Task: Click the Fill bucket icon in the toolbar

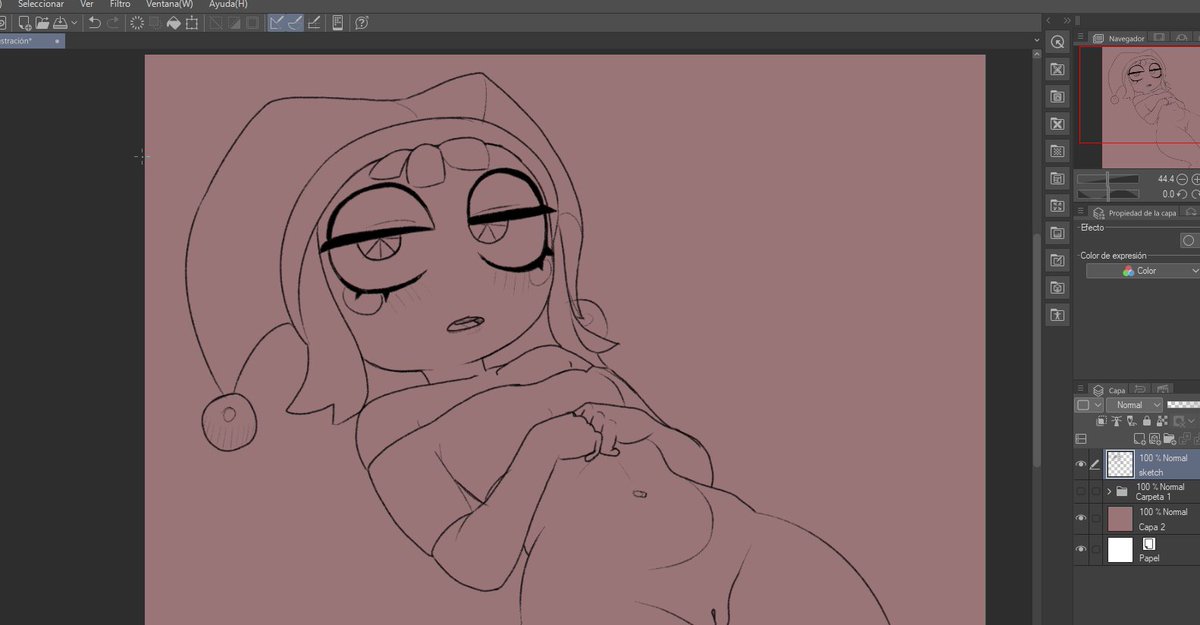Action: tap(173, 23)
